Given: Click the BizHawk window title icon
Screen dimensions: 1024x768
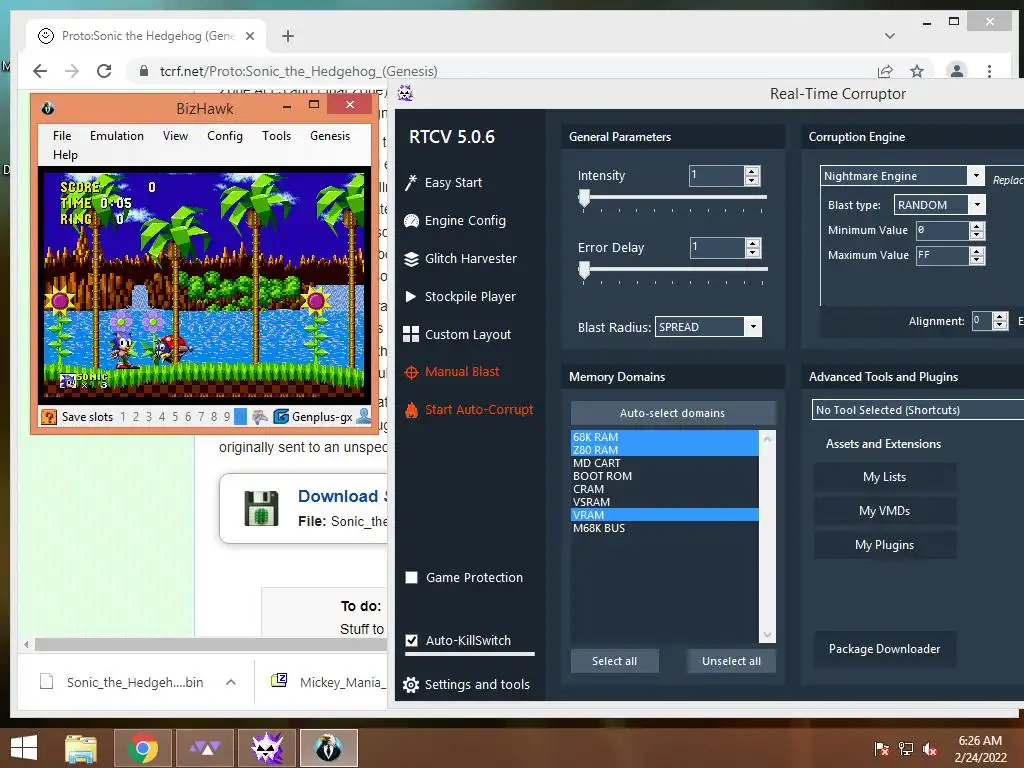Looking at the screenshot, I should point(48,108).
